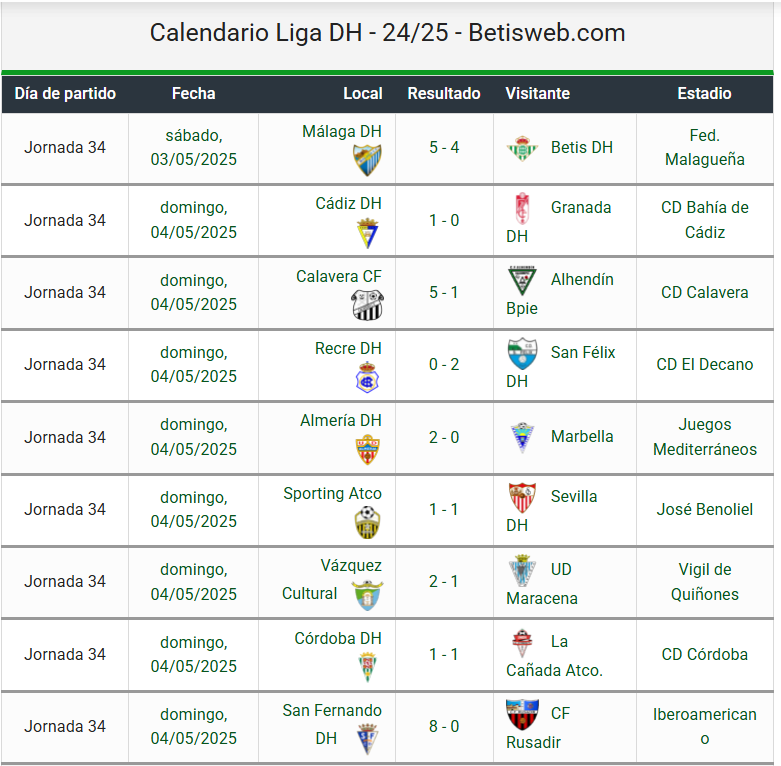Click the Vázquez Cultural team name
This screenshot has height=766, width=781.
pyautogui.click(x=332, y=579)
